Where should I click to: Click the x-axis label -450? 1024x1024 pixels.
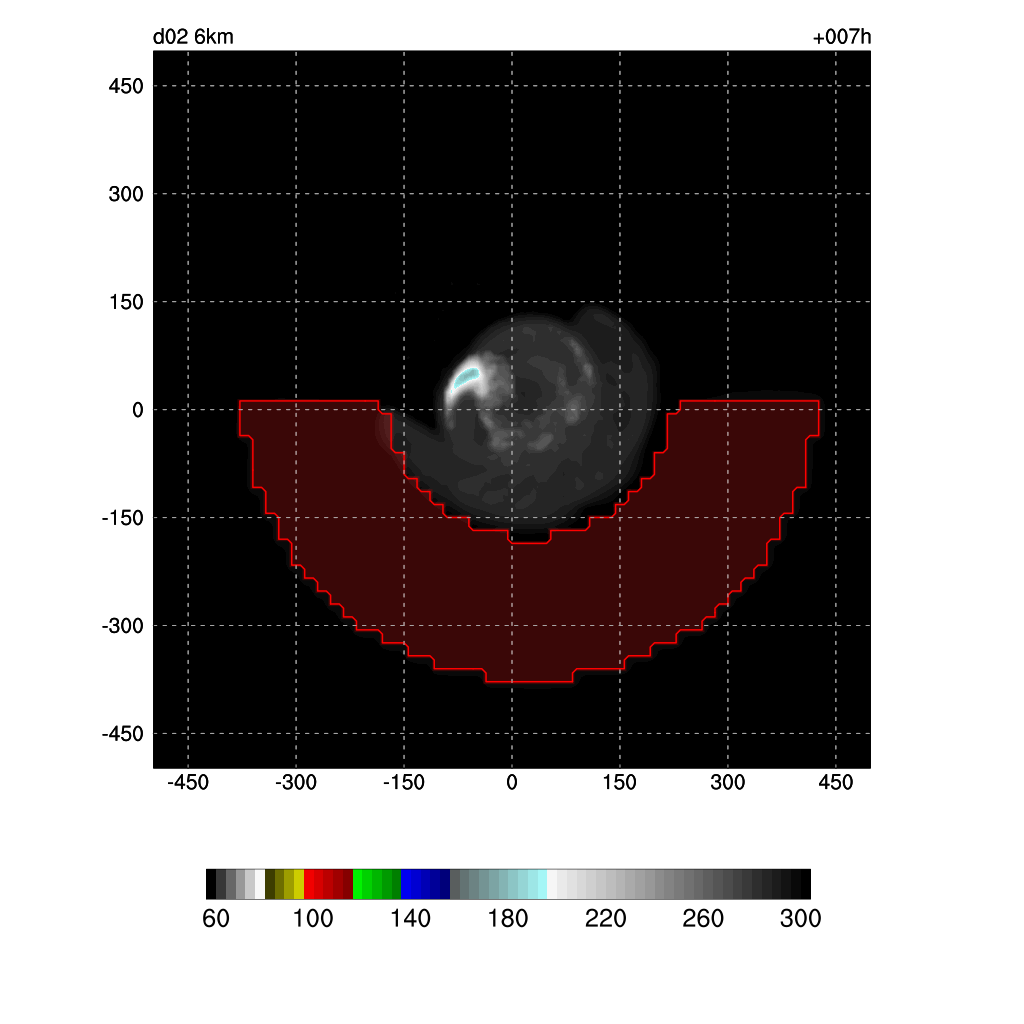coord(188,782)
